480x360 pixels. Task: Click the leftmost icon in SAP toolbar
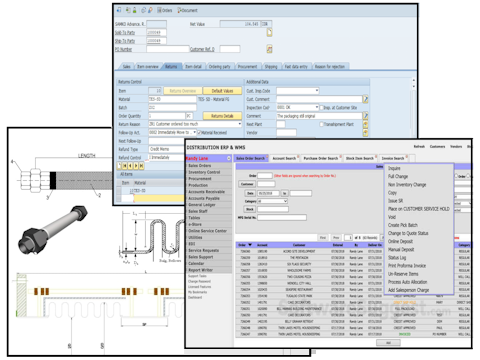(119, 10)
